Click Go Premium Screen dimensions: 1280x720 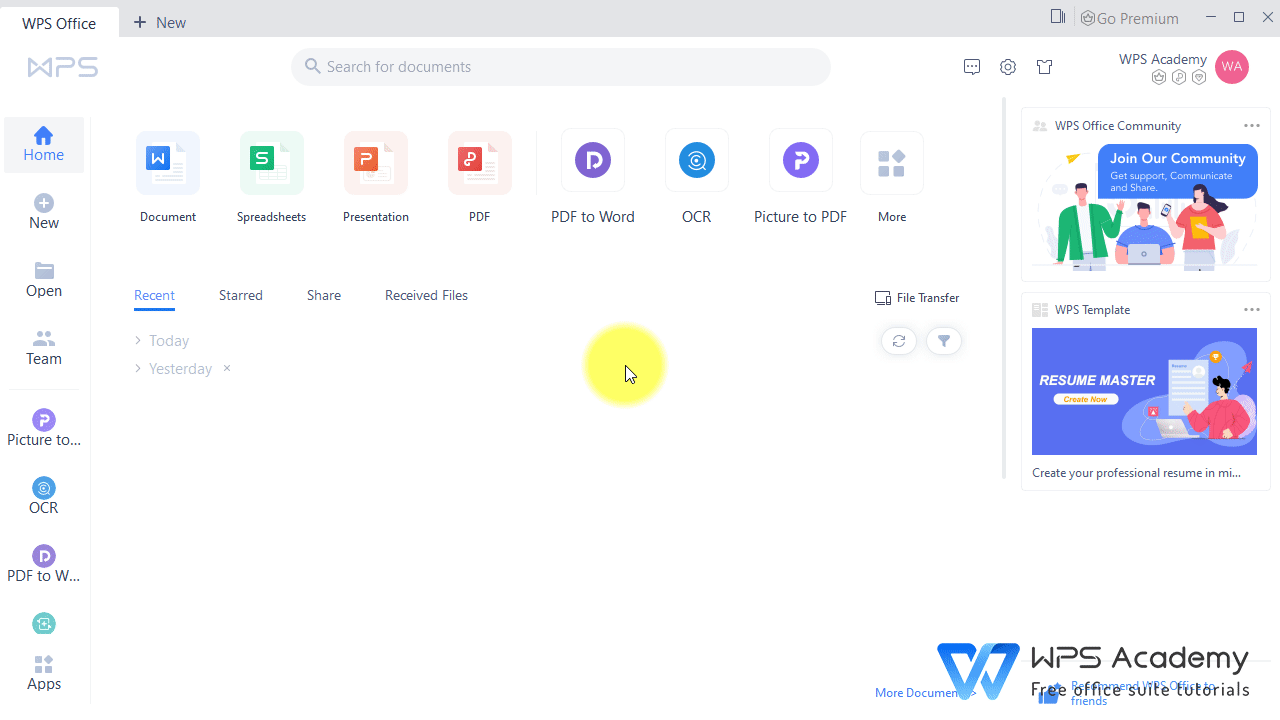1130,18
